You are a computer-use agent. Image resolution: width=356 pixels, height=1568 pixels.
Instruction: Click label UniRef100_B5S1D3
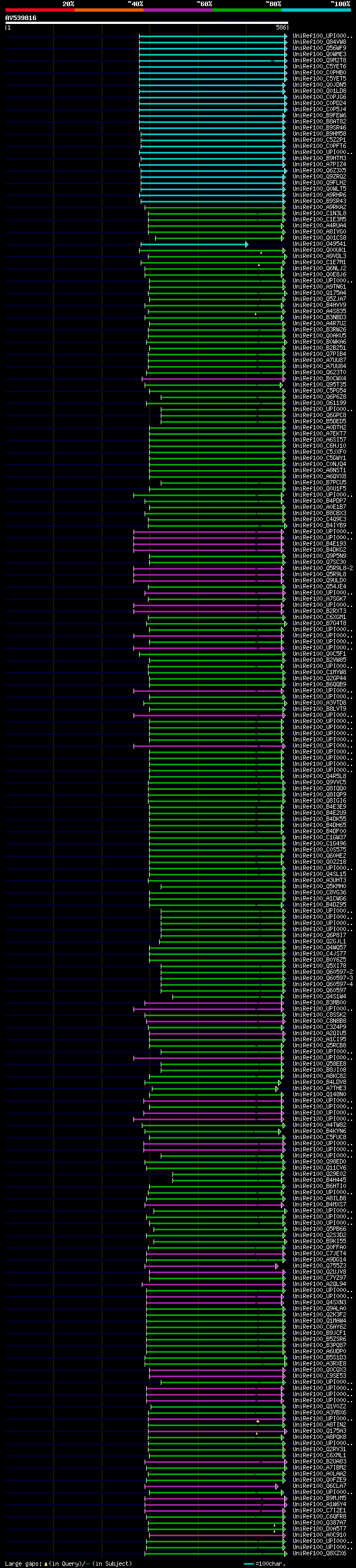tap(319, 1357)
